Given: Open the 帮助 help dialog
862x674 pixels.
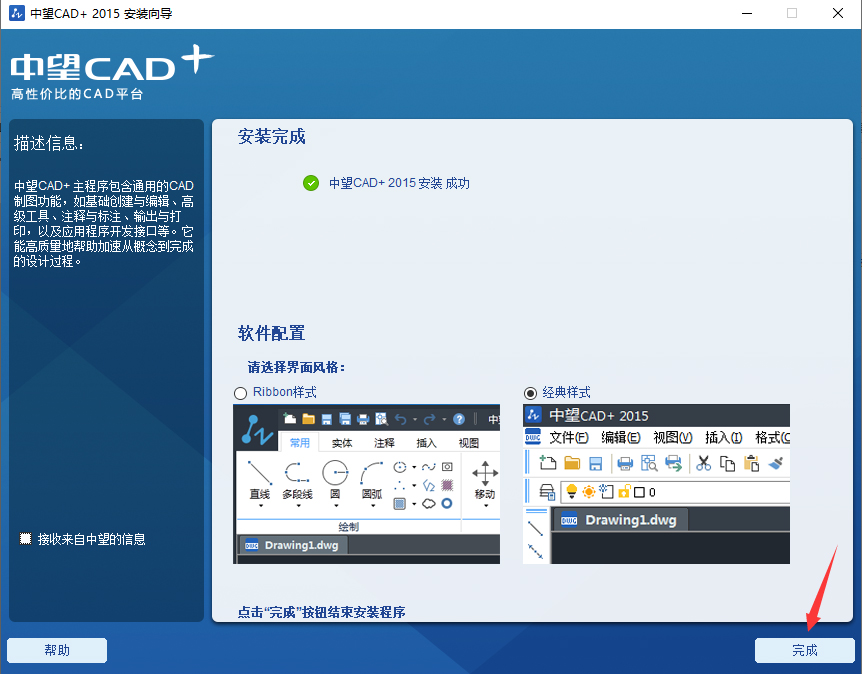Looking at the screenshot, I should [x=56, y=650].
